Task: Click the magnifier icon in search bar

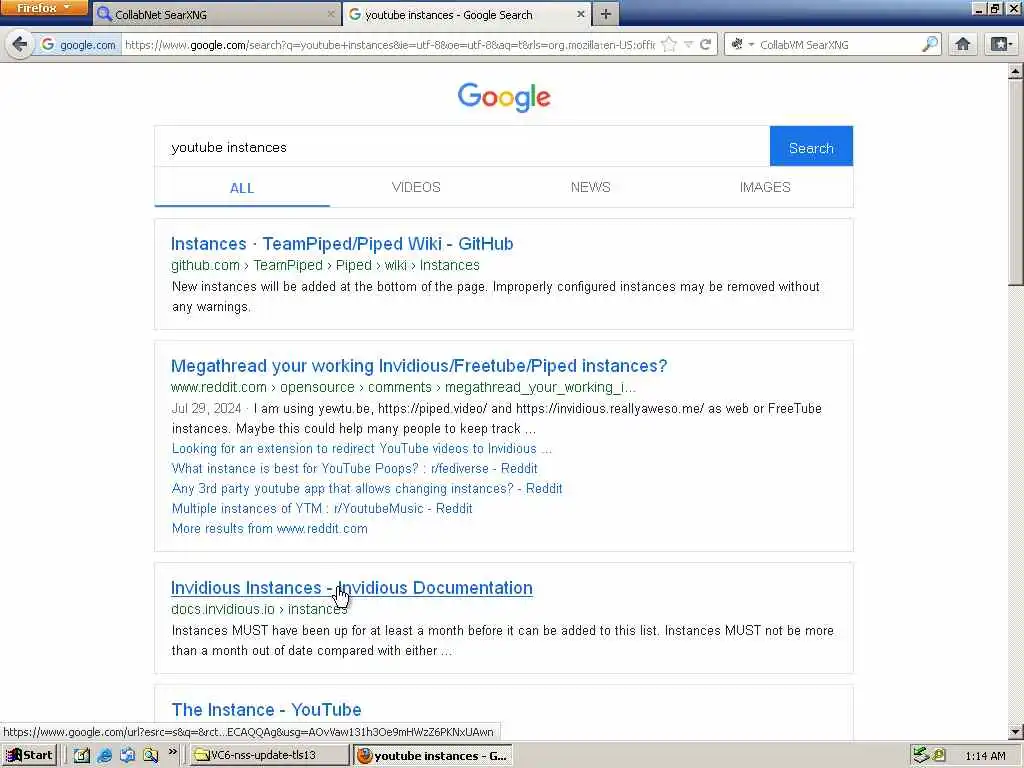Action: pos(929,44)
